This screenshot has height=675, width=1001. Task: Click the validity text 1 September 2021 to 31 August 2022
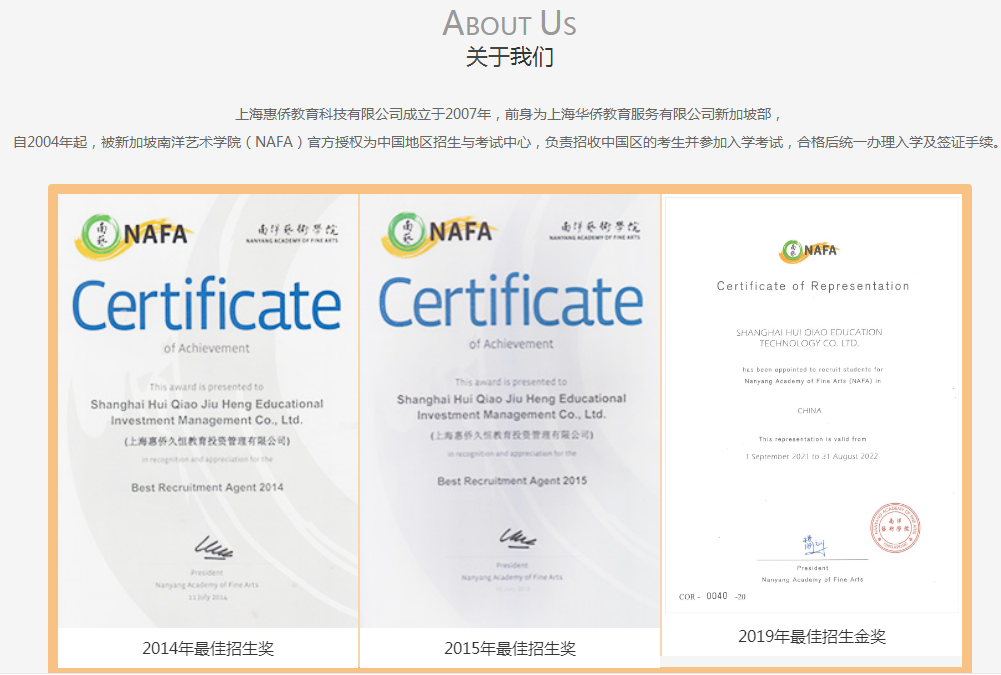[x=811, y=457]
